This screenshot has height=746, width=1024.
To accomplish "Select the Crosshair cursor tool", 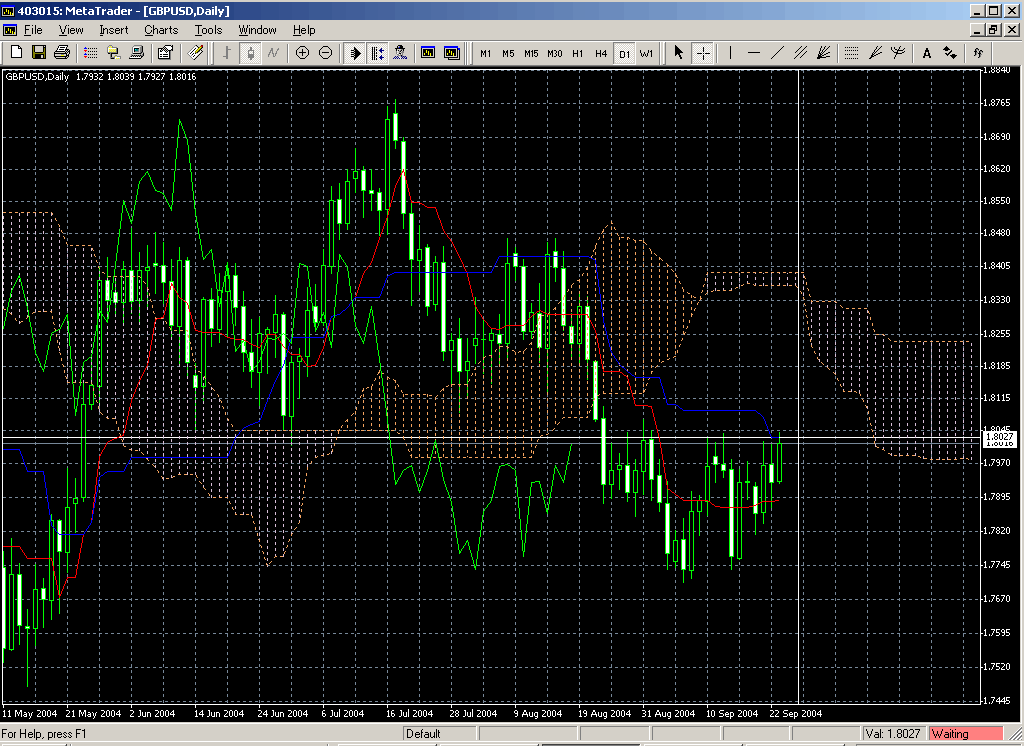I will (703, 53).
